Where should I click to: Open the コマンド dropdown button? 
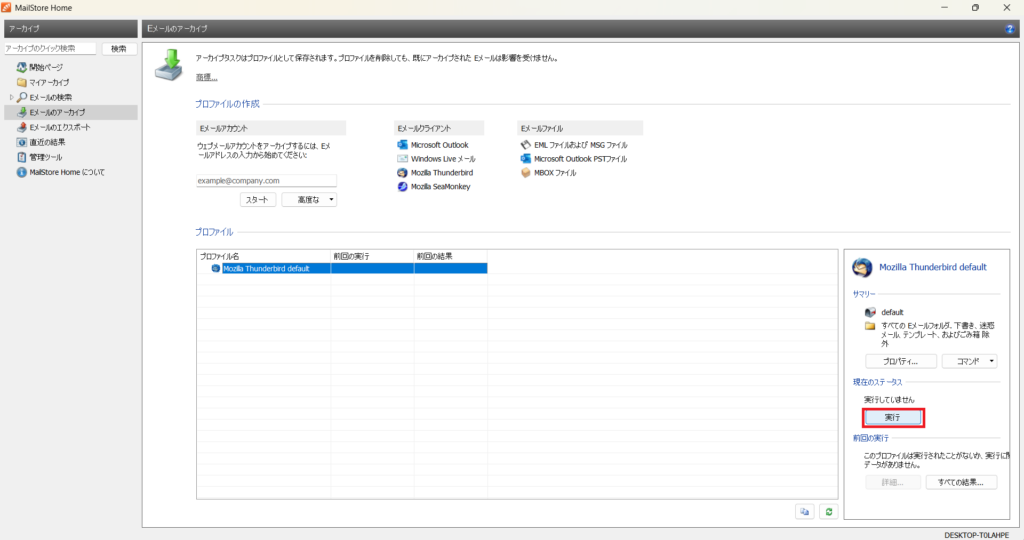coord(970,361)
